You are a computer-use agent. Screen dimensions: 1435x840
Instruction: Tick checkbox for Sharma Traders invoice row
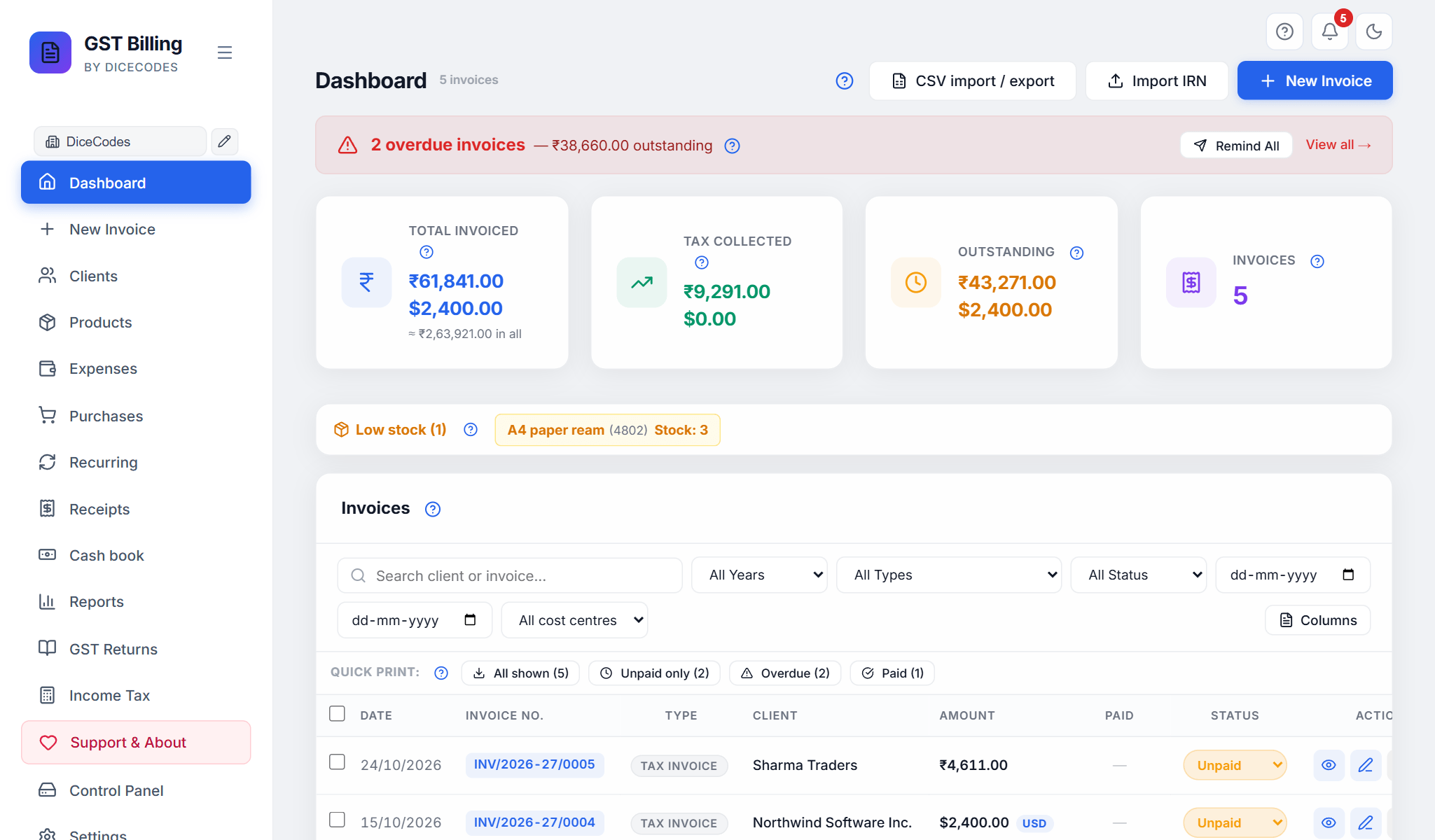(x=337, y=762)
